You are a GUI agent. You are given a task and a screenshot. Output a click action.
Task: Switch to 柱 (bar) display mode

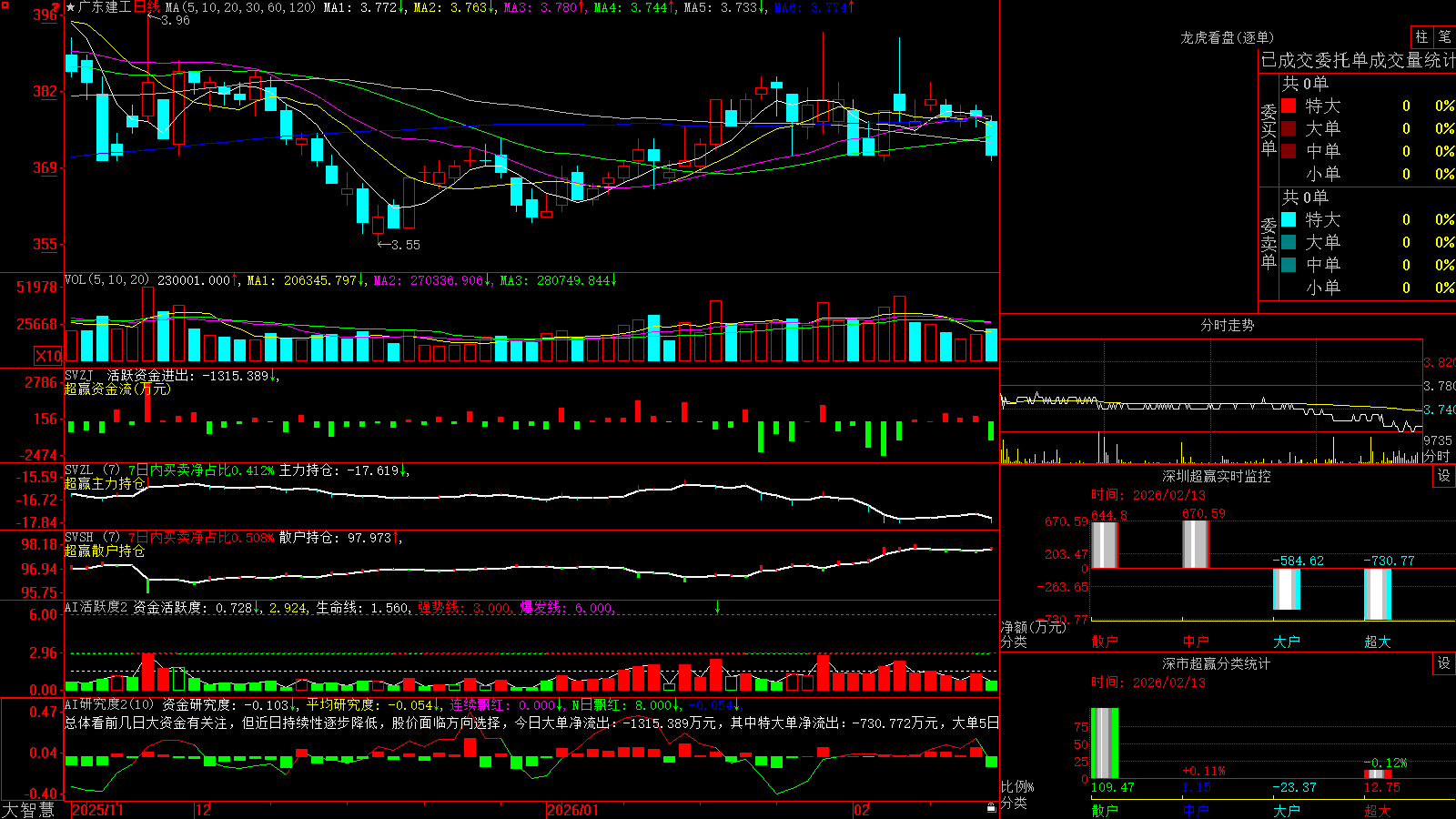[x=1421, y=37]
